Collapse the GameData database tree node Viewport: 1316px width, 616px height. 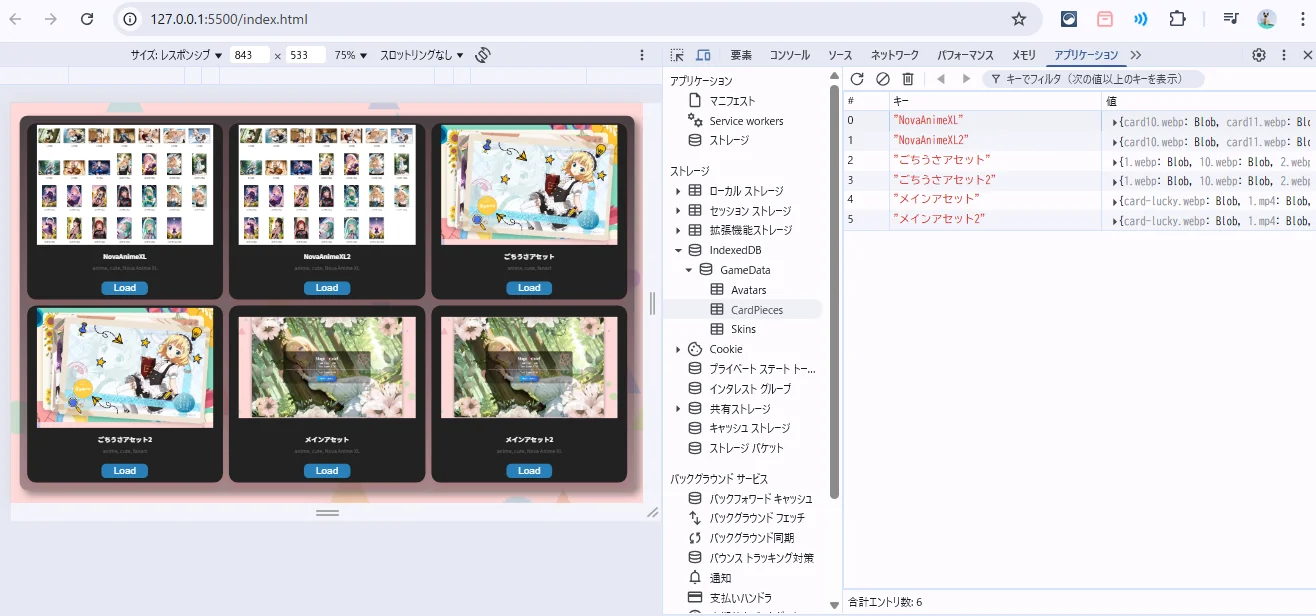(x=689, y=270)
